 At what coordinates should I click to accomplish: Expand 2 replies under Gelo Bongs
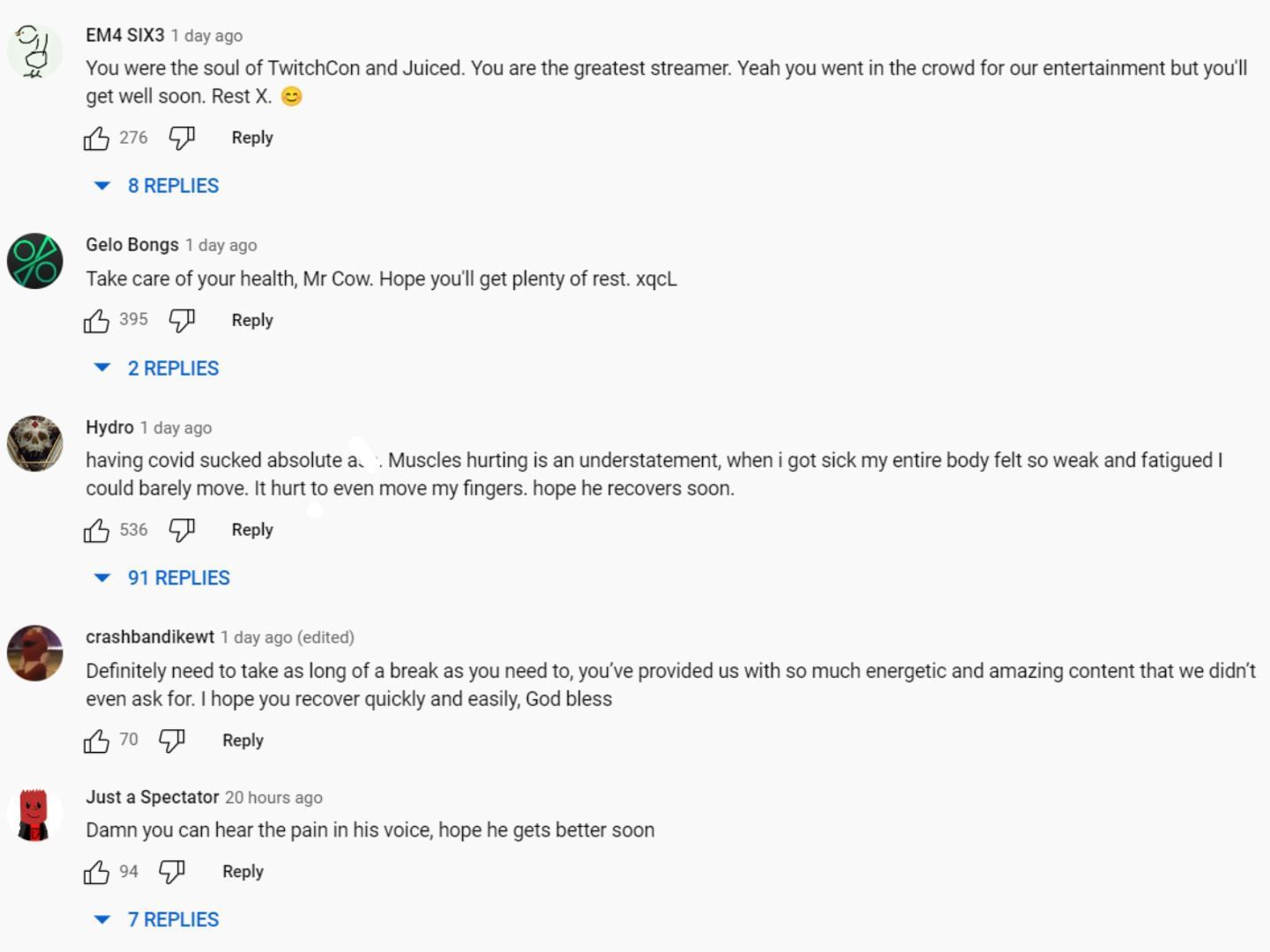tap(173, 368)
